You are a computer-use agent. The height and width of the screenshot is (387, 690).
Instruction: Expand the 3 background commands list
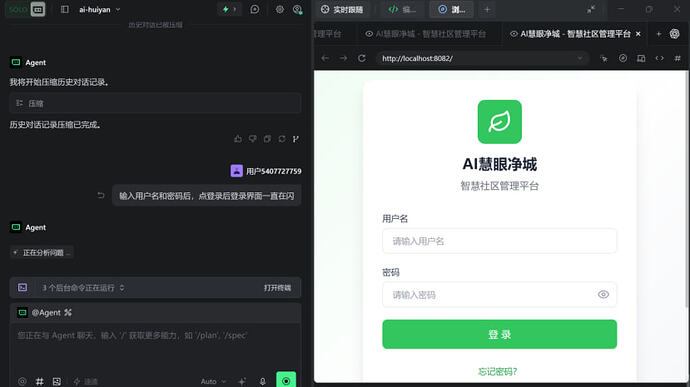[83, 287]
